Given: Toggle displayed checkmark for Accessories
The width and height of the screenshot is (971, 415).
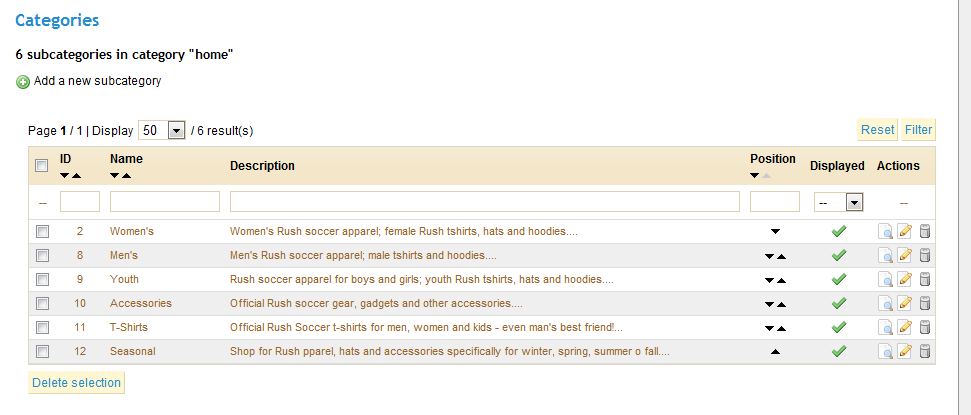Looking at the screenshot, I should 839,303.
